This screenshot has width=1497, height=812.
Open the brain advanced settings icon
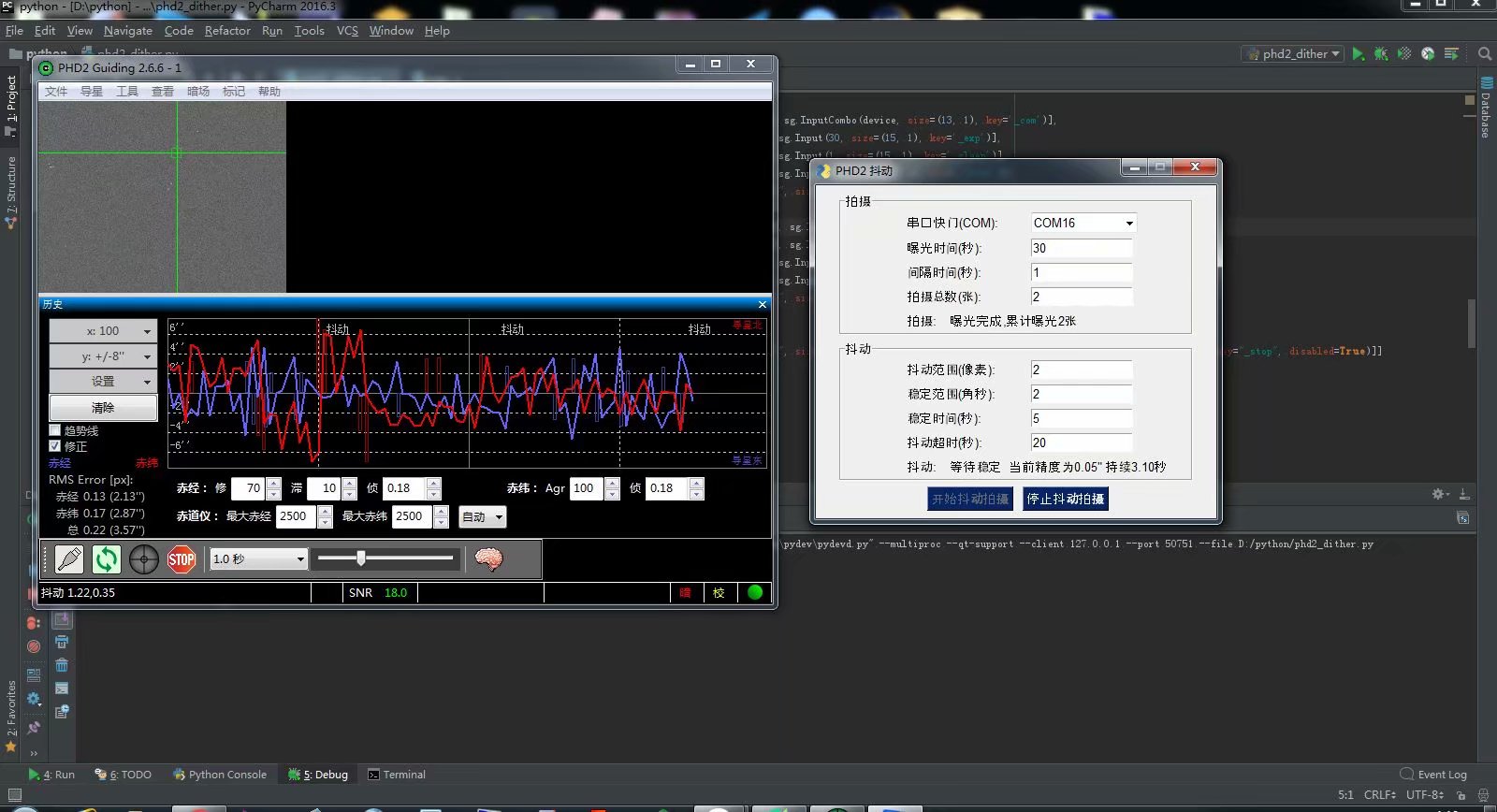coord(488,559)
